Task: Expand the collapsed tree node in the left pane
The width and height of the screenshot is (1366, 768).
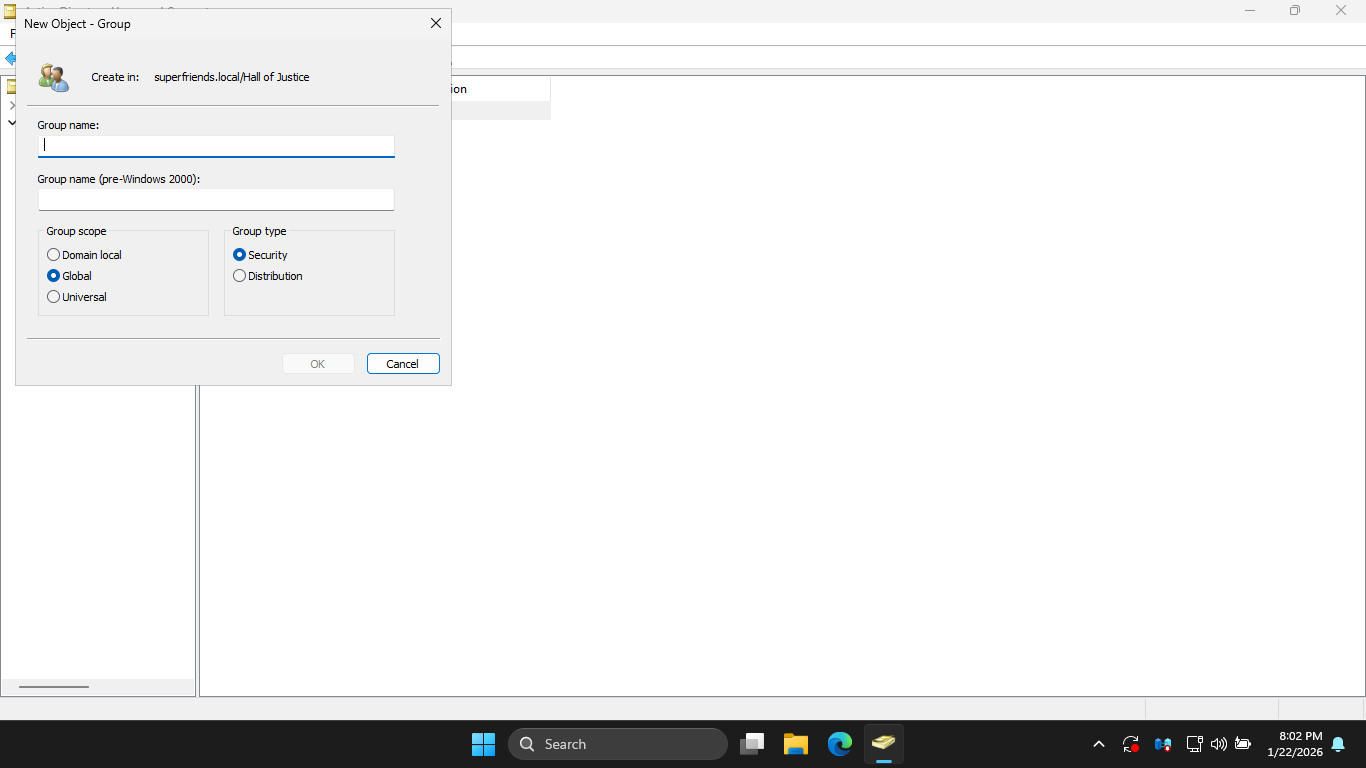Action: click(x=11, y=105)
